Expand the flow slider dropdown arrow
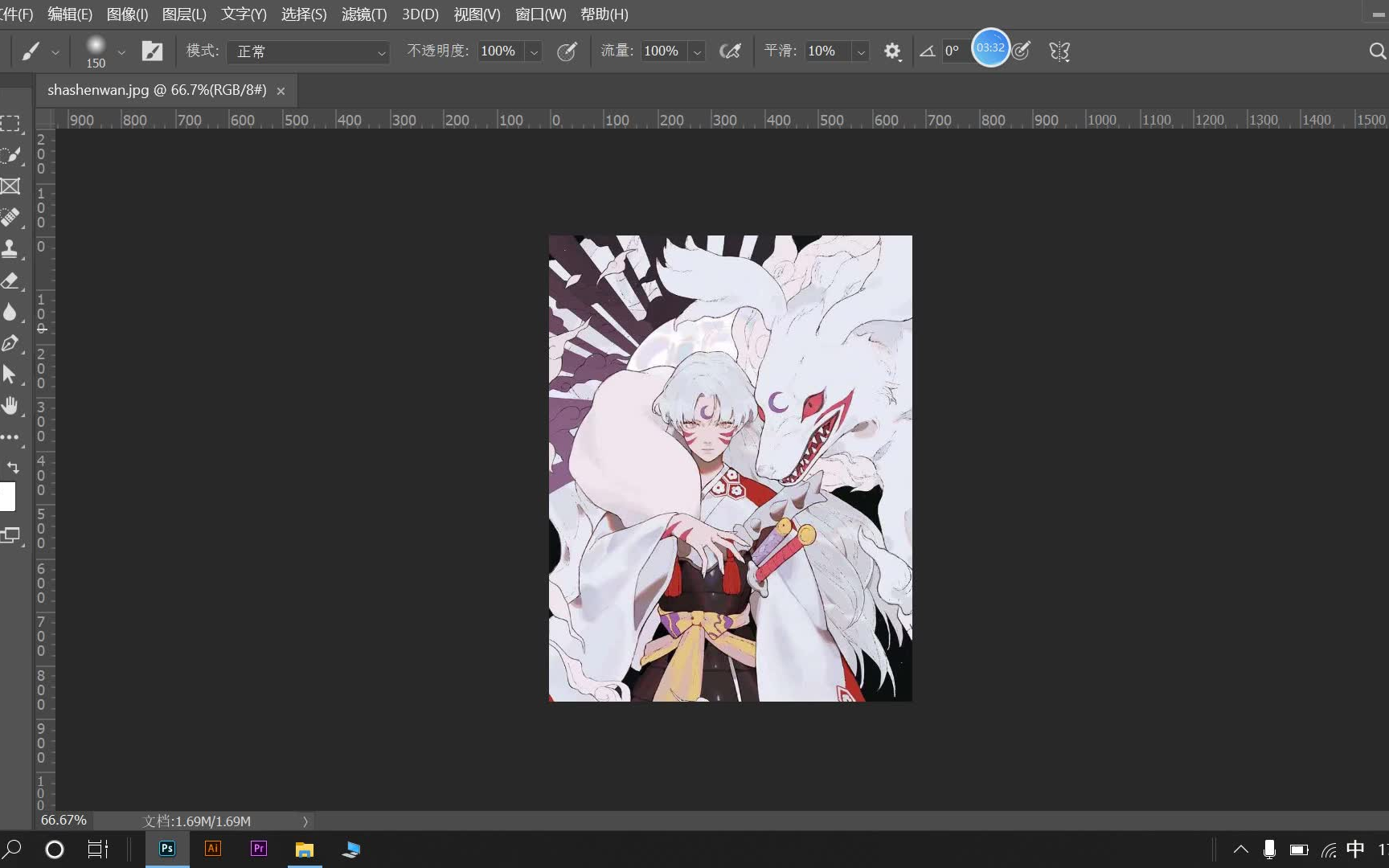The image size is (1389, 868). tap(698, 51)
